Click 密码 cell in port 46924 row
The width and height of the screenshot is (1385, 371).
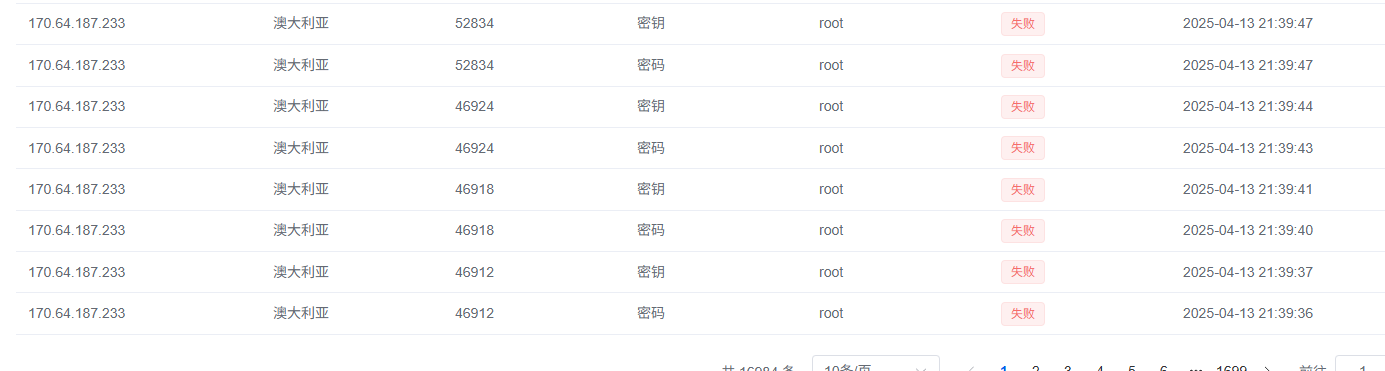tap(651, 148)
